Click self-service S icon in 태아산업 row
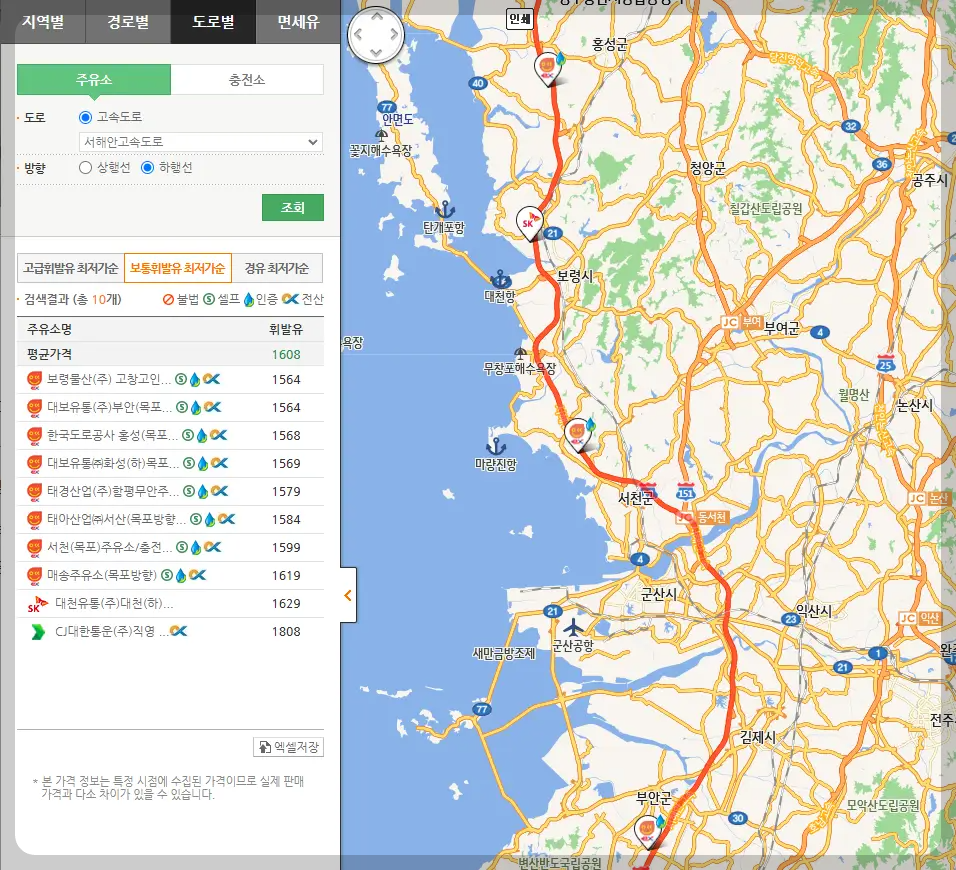Viewport: 956px width, 870px height. coord(196,519)
